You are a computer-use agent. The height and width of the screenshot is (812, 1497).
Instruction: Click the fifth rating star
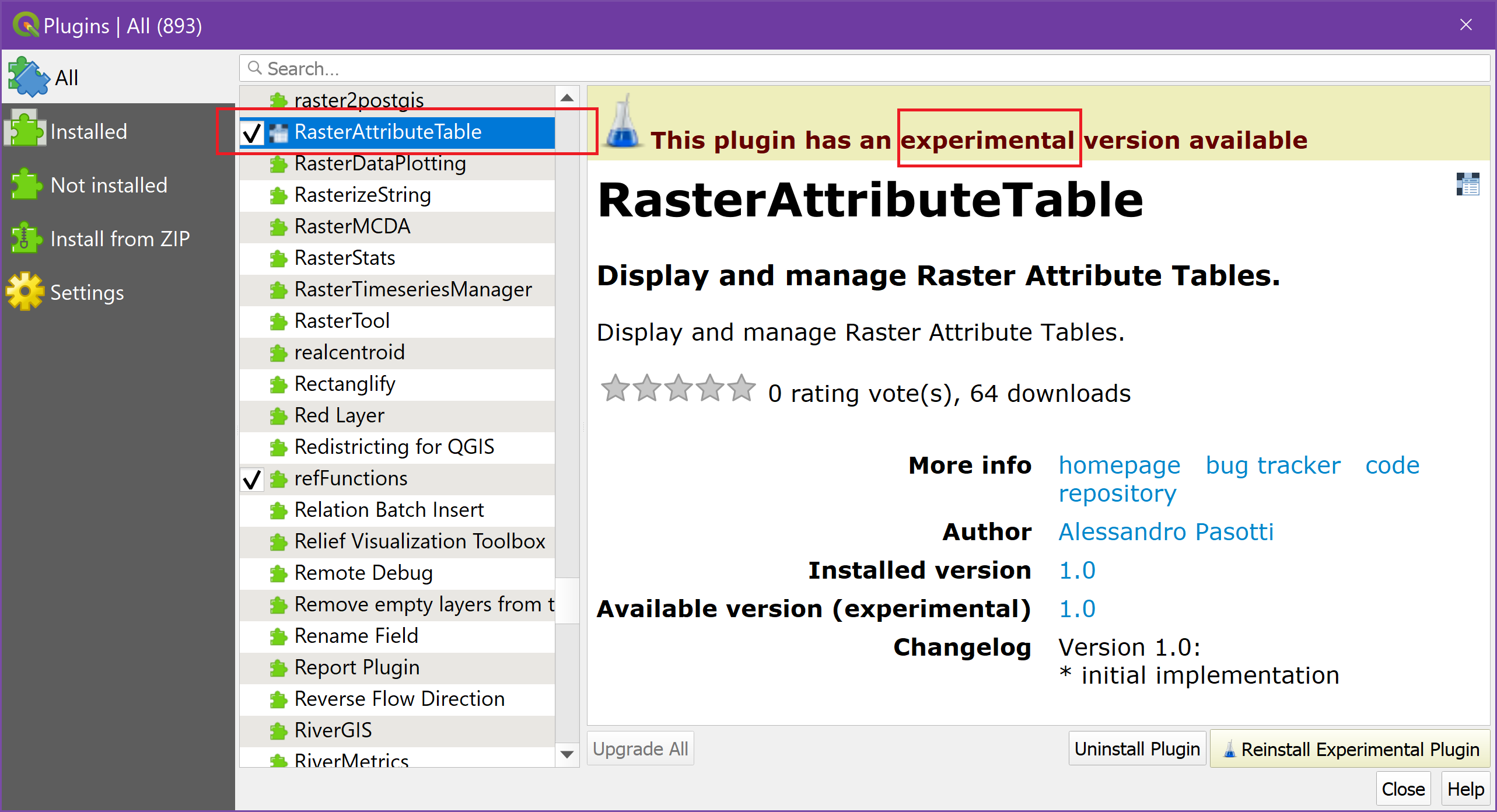point(741,388)
